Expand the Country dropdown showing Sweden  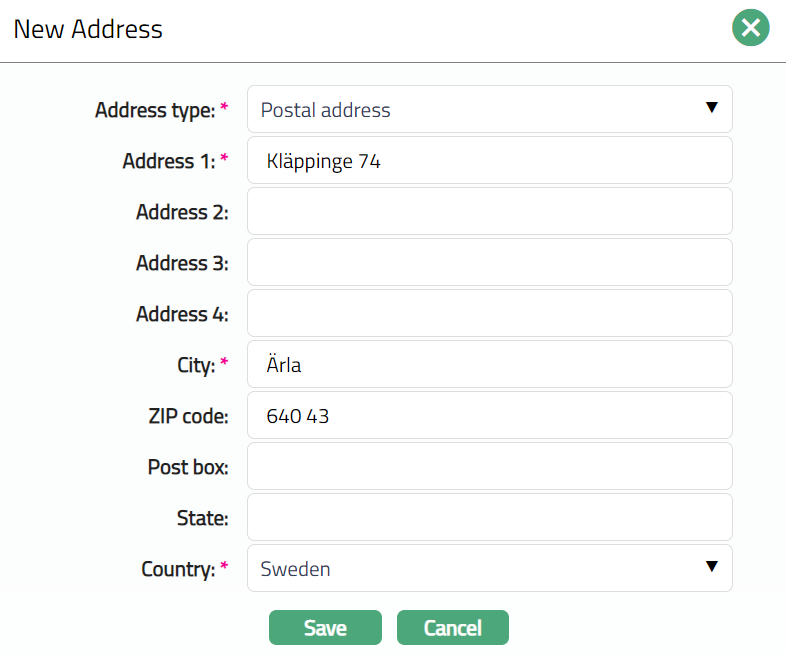click(489, 568)
